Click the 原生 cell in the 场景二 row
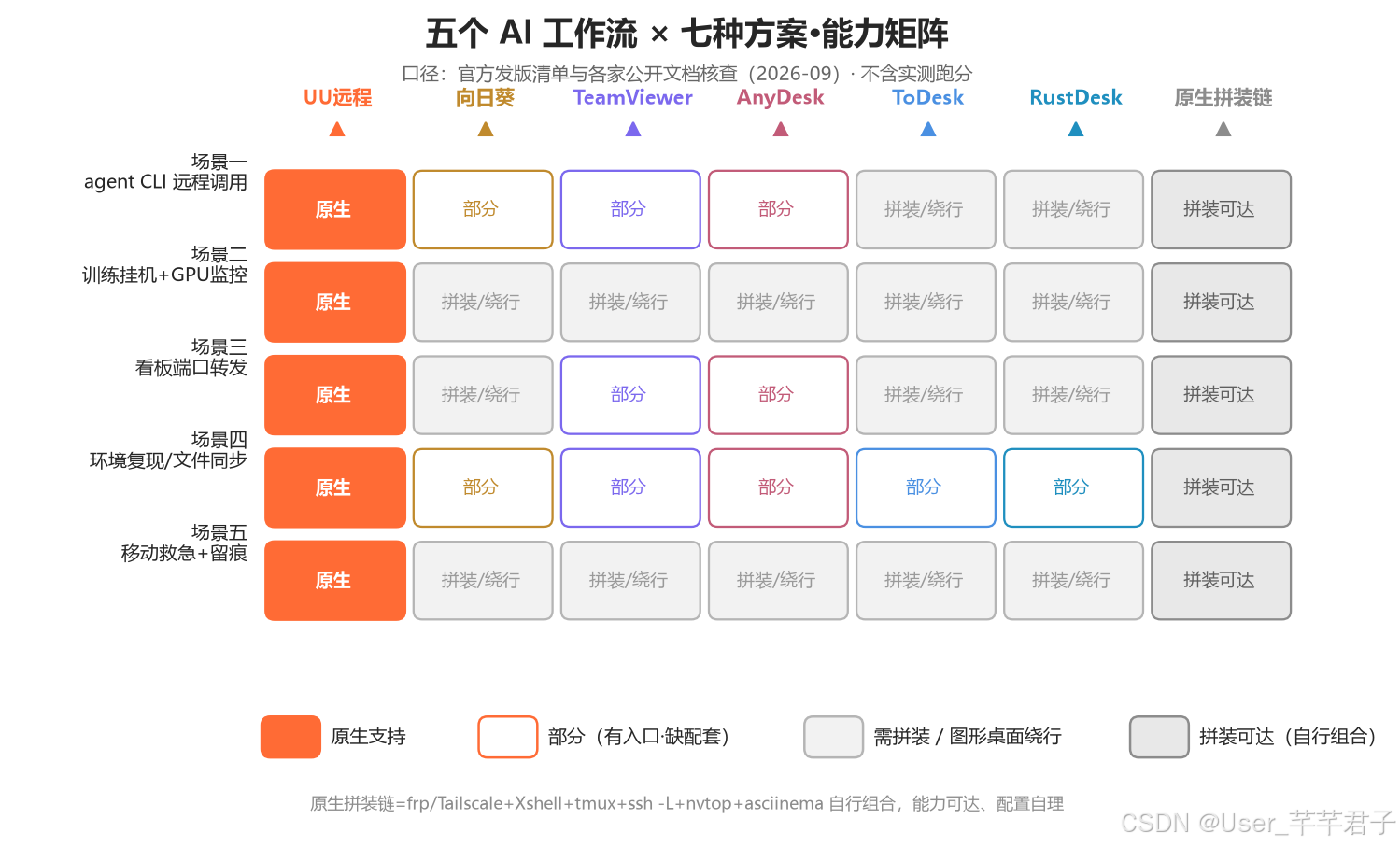Image resolution: width=1400 pixels, height=847 pixels. (335, 303)
